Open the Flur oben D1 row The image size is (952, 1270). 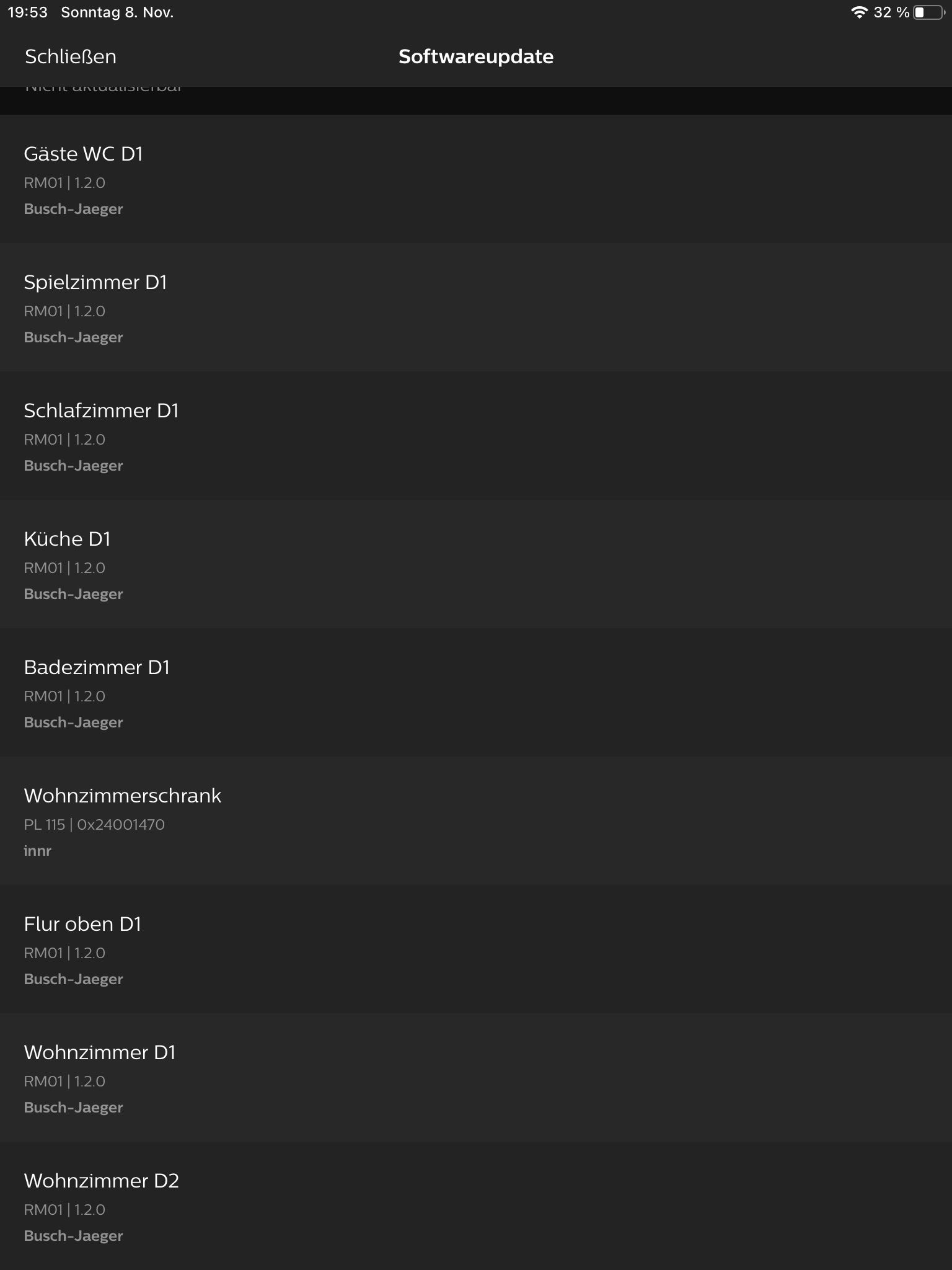tap(476, 949)
